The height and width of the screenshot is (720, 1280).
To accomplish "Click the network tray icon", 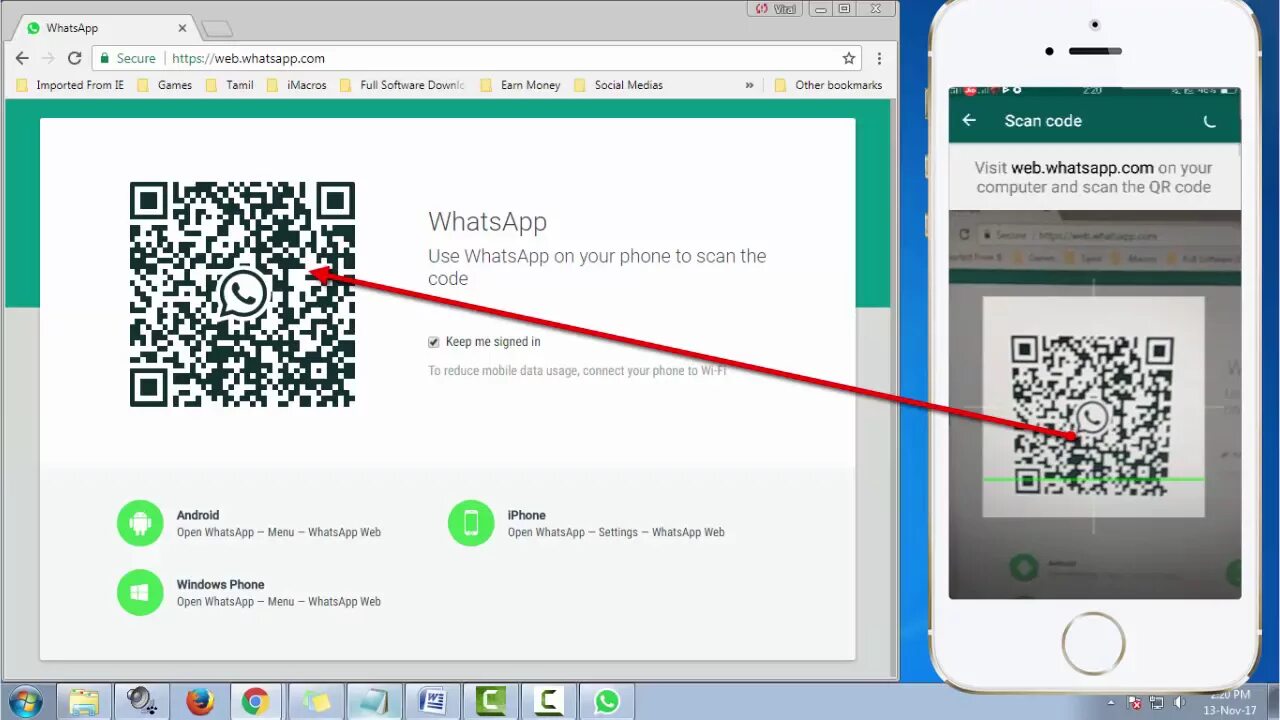I will (1157, 703).
